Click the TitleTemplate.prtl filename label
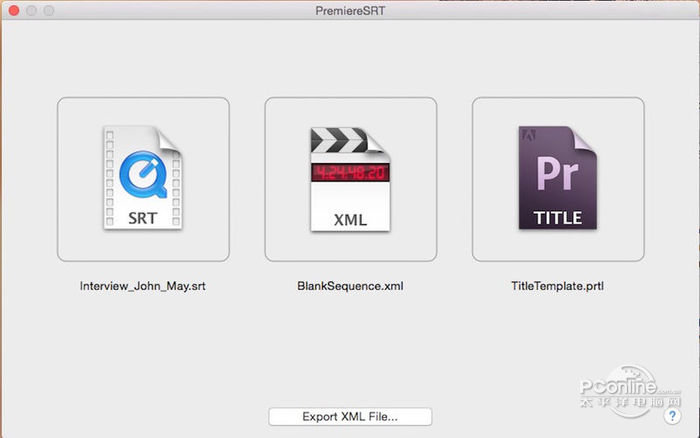This screenshot has width=700, height=438. tap(558, 286)
